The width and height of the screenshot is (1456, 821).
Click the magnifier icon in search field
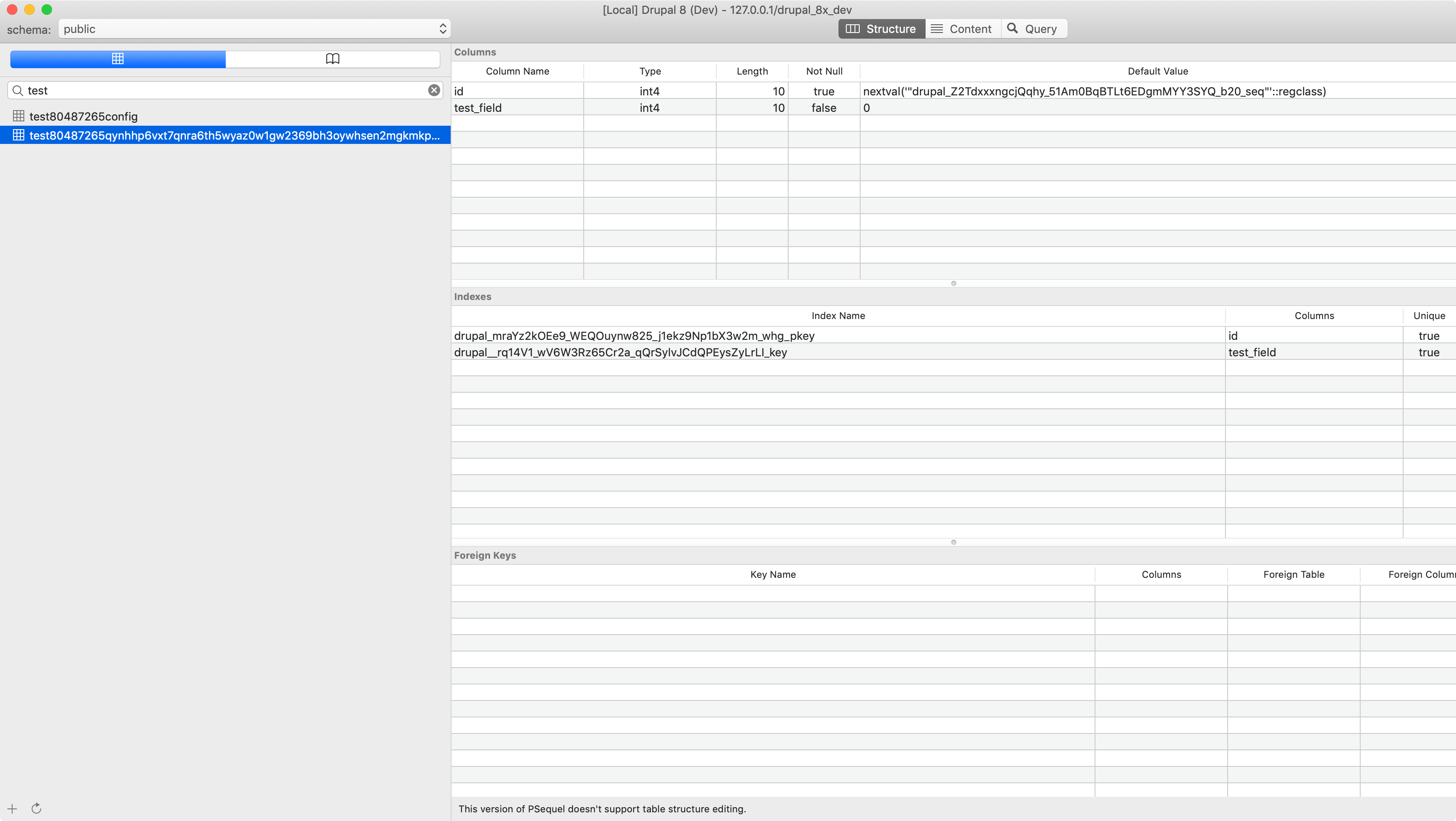click(18, 91)
